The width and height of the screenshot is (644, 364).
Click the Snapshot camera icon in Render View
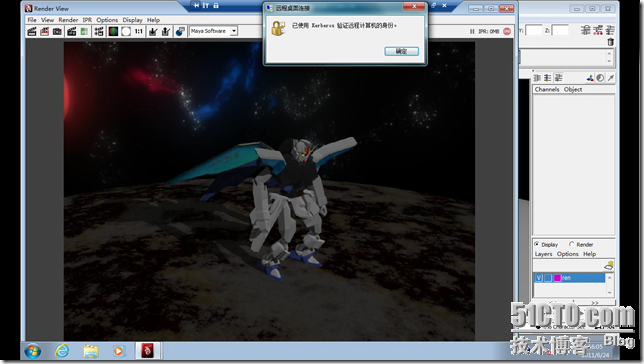(57, 31)
